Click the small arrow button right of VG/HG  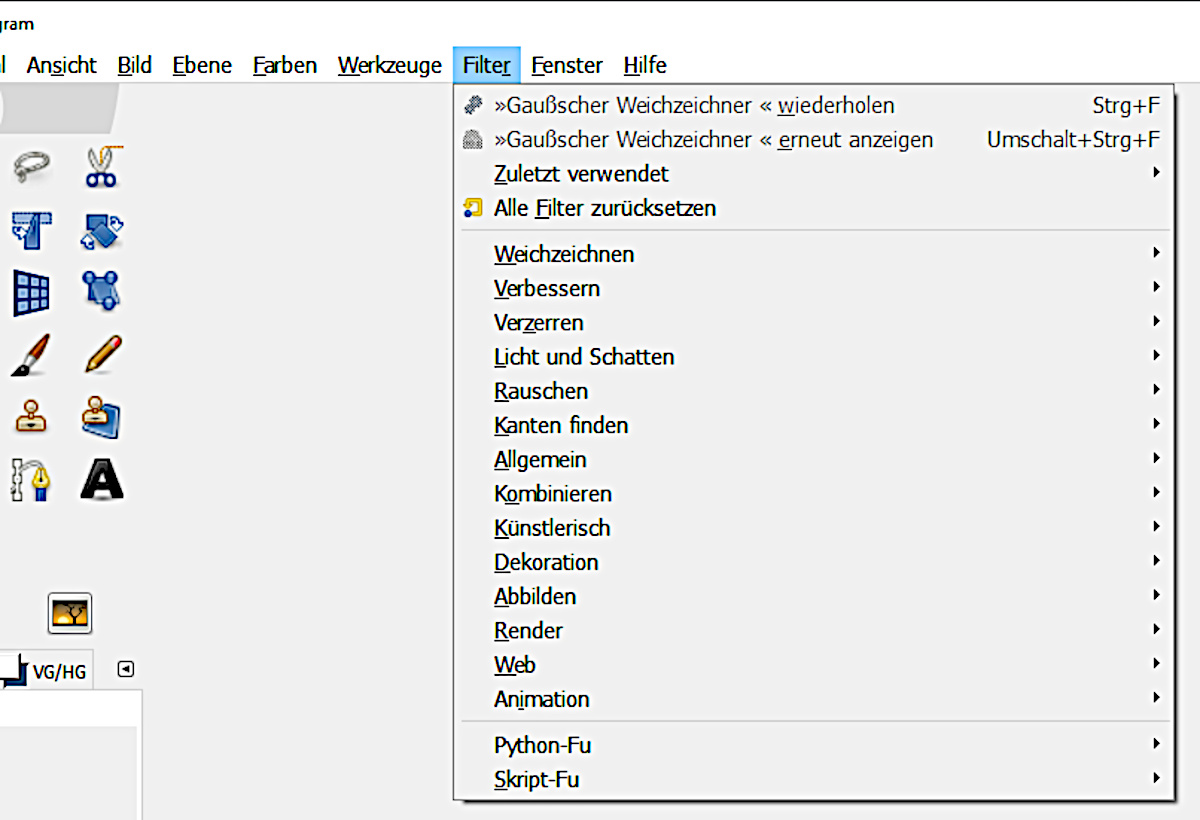[126, 669]
